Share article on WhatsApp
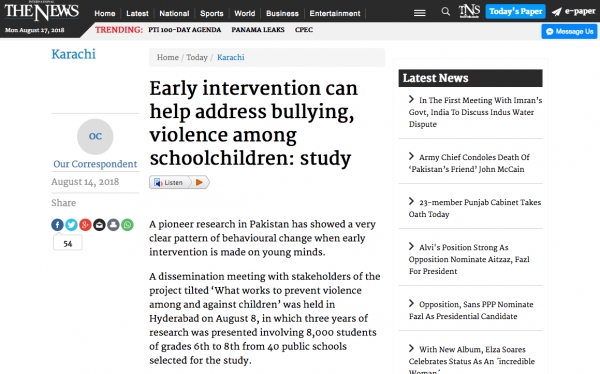The image size is (600, 374). coord(127,225)
